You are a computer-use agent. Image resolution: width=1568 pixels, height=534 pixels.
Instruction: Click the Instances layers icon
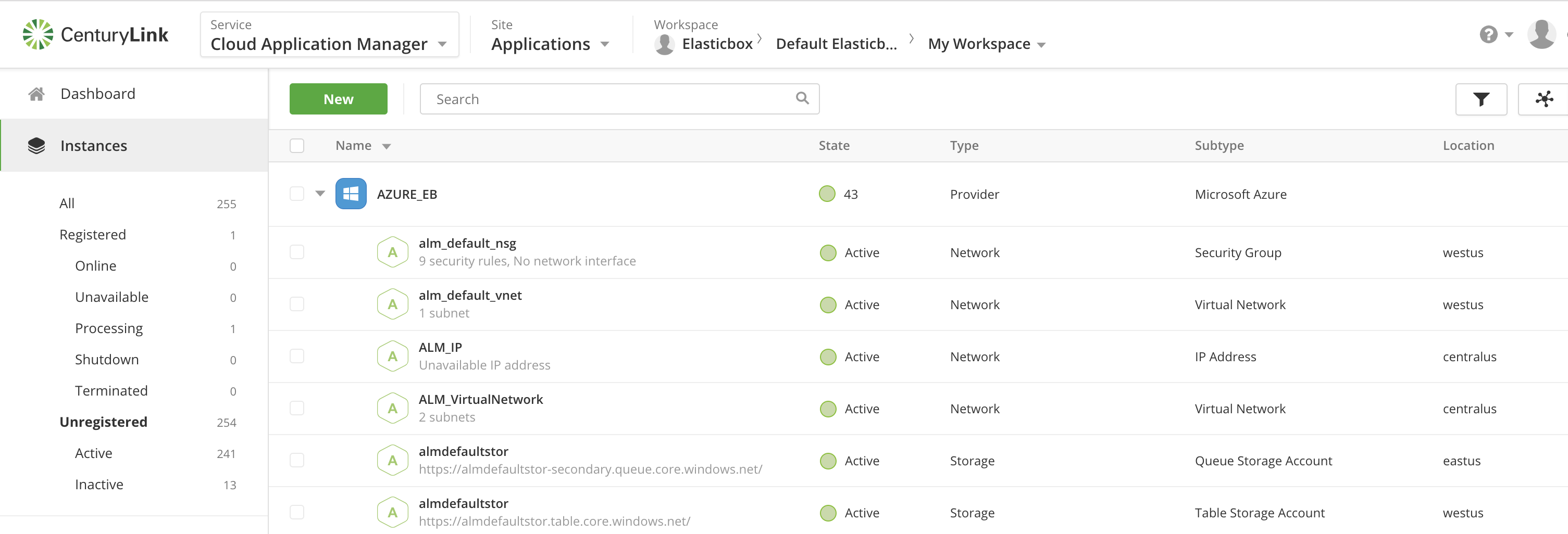pyautogui.click(x=36, y=146)
